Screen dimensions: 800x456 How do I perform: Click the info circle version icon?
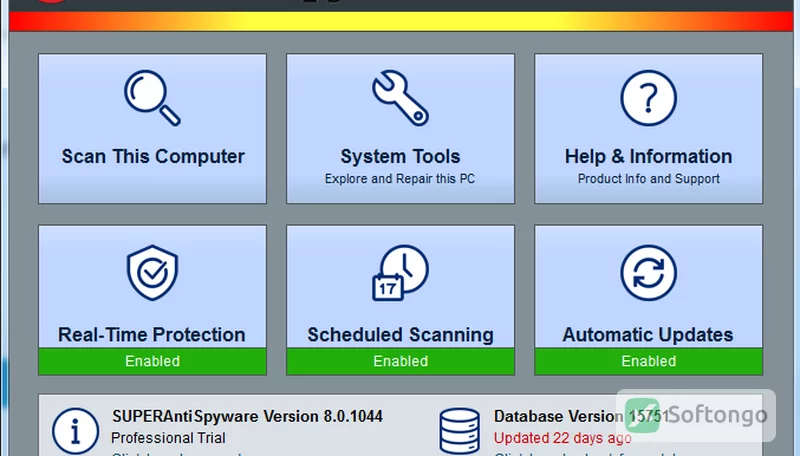(76, 432)
